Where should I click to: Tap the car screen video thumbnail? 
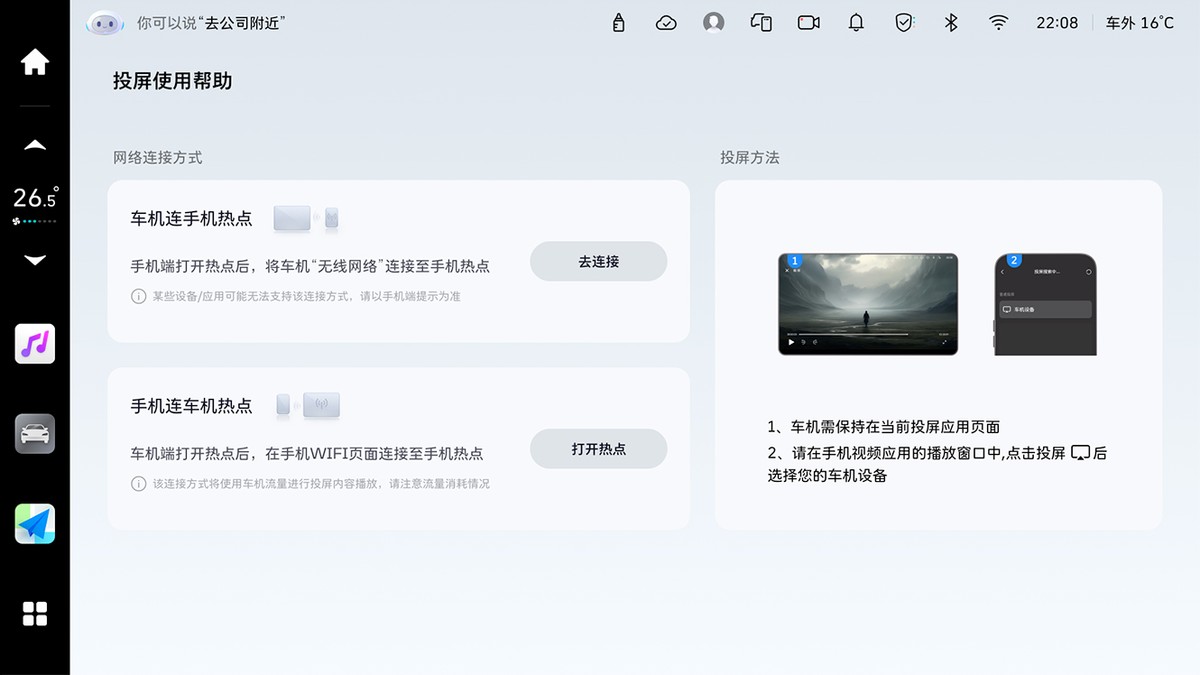(868, 304)
